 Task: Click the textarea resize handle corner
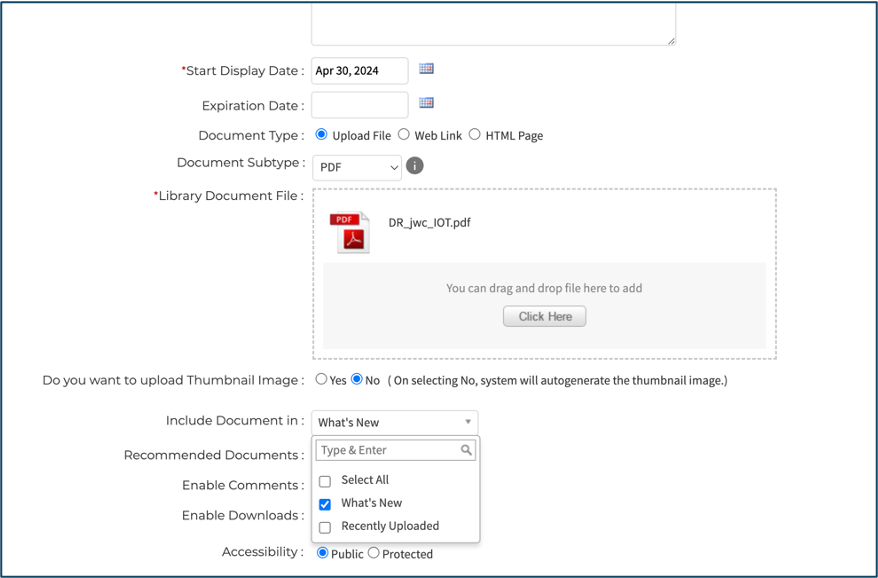click(671, 40)
